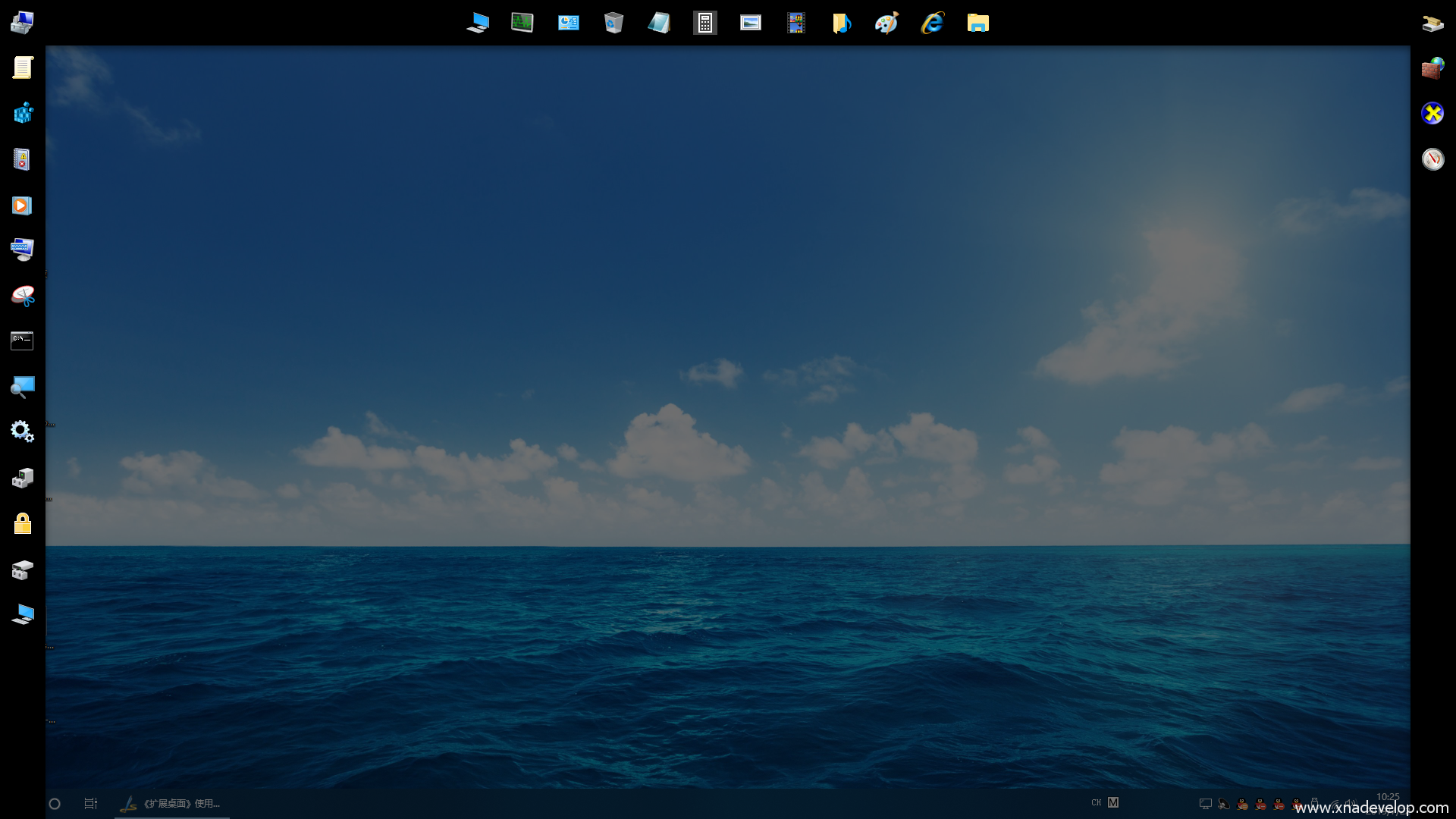Open the Calculator icon

[704, 23]
